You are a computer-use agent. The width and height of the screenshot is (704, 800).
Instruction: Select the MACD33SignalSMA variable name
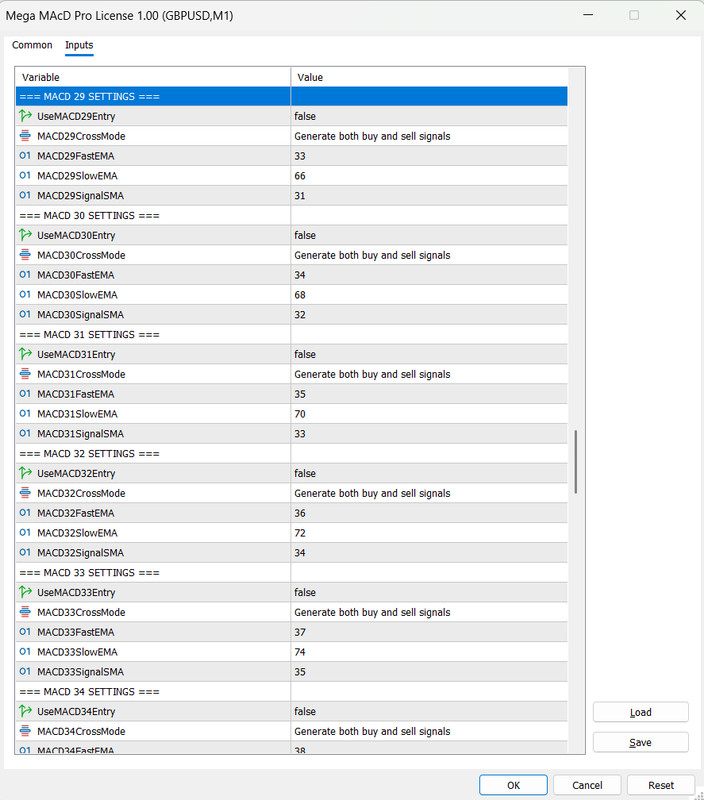click(x=81, y=671)
